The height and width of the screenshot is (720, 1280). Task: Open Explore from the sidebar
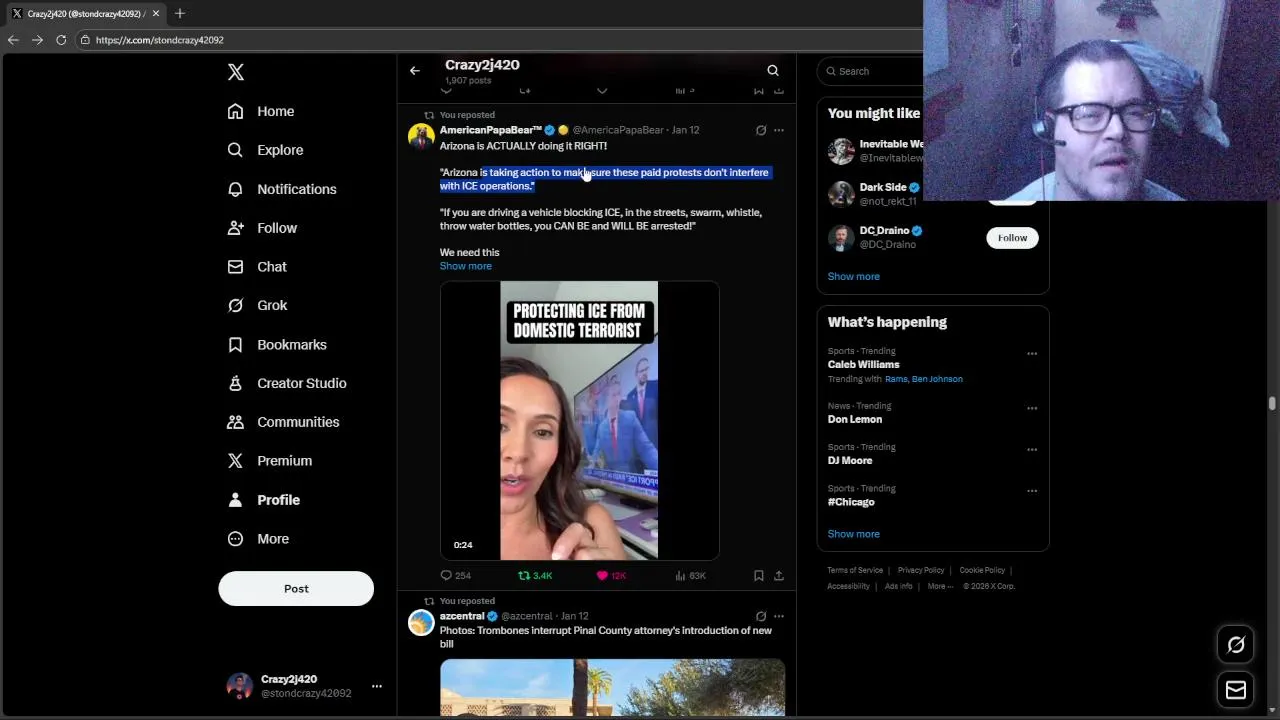pyautogui.click(x=265, y=150)
